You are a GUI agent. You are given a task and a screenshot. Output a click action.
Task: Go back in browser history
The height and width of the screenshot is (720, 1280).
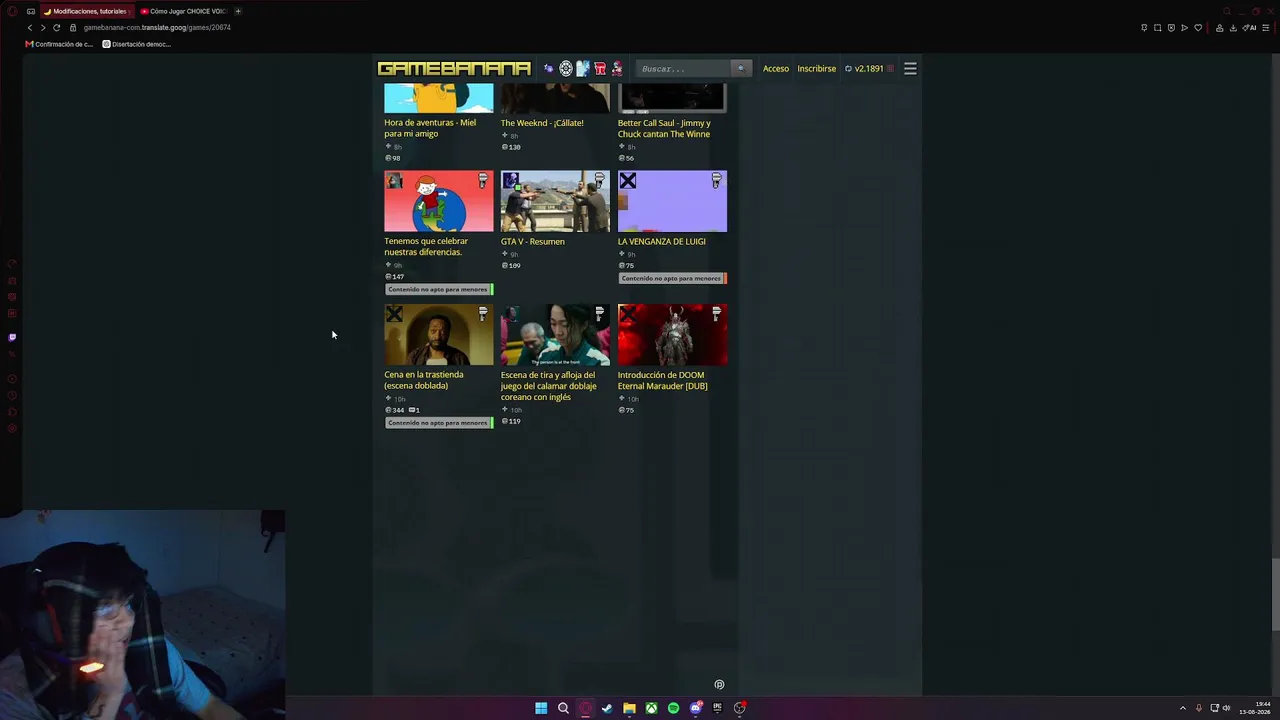pyautogui.click(x=30, y=27)
